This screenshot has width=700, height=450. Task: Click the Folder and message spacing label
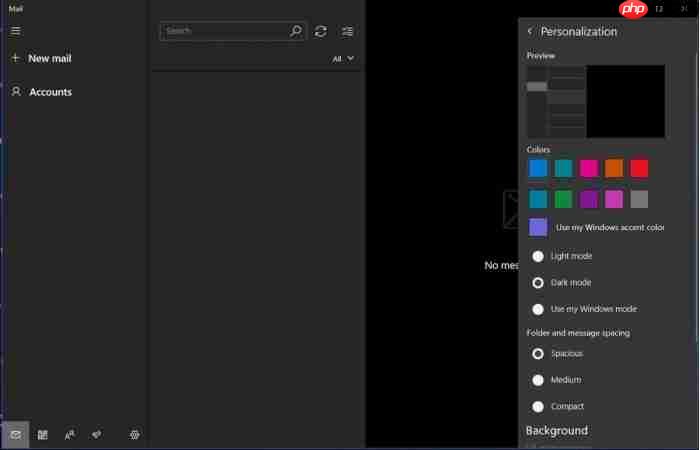[578, 333]
